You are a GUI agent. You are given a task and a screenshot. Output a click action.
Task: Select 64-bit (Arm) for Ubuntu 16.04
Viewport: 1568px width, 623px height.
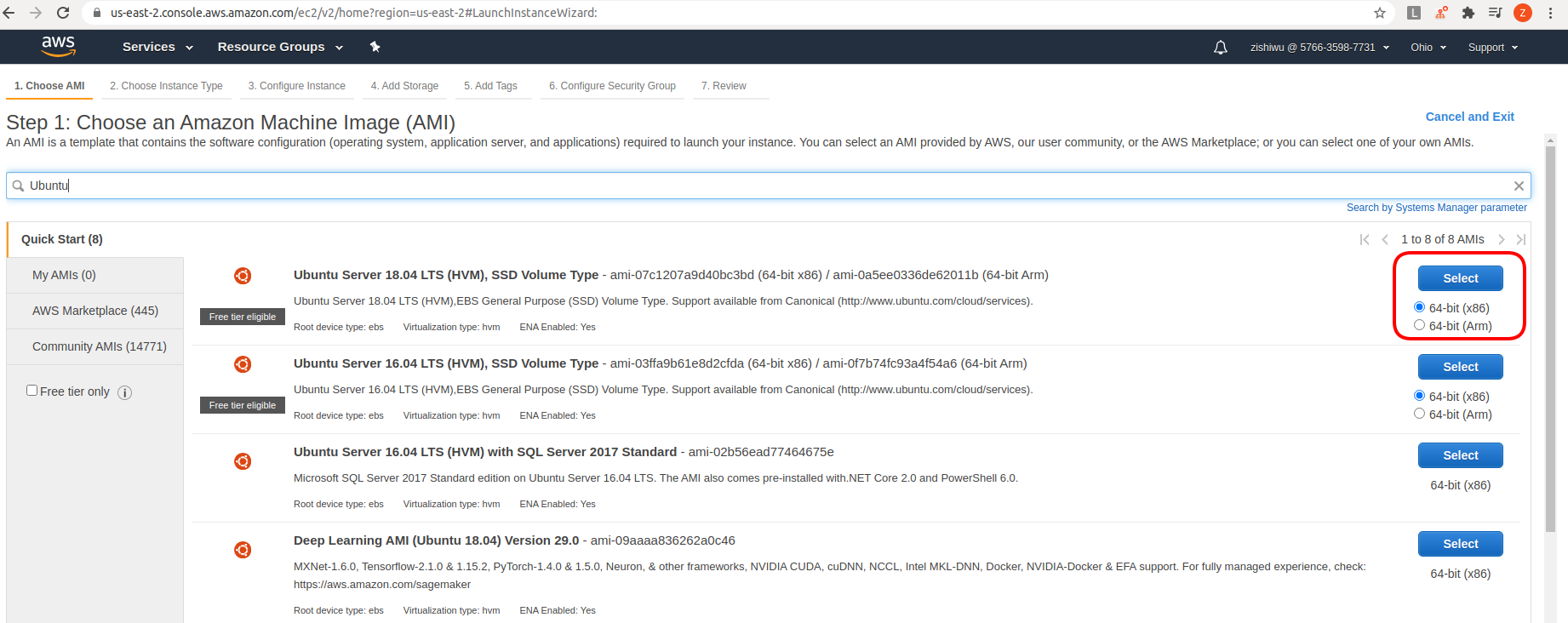pyautogui.click(x=1419, y=414)
